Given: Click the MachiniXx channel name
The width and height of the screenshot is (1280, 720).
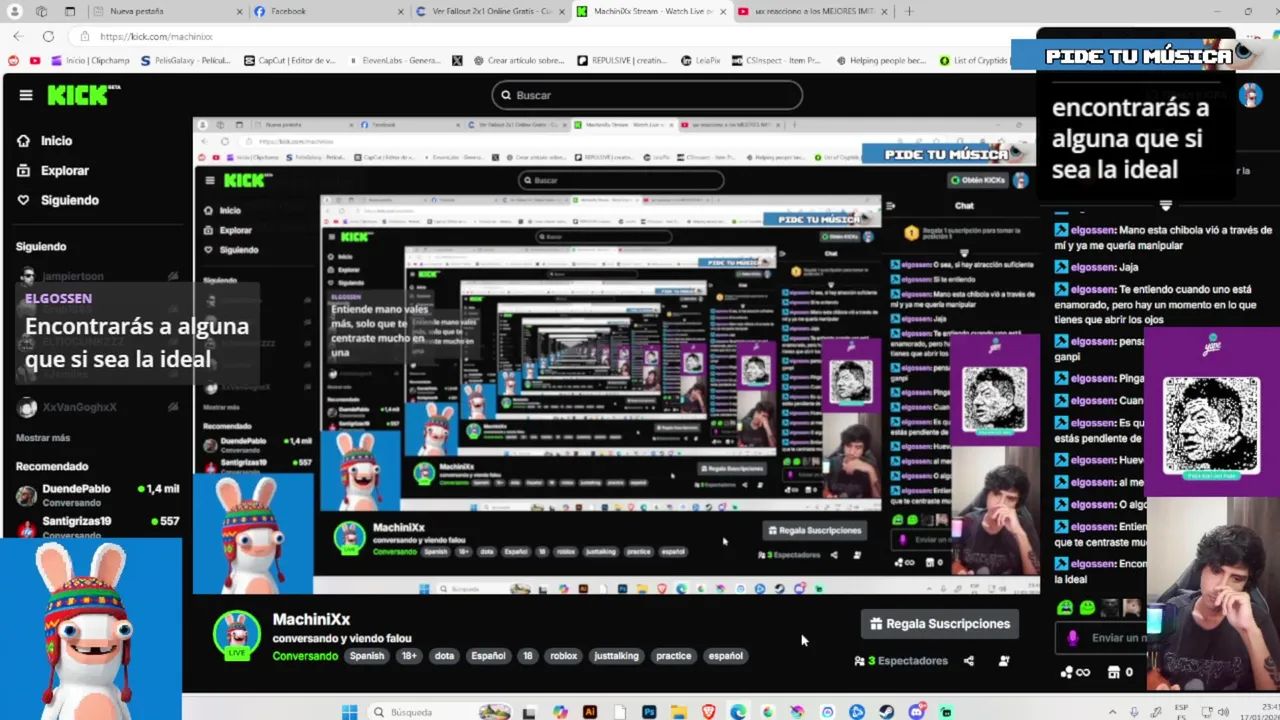Looking at the screenshot, I should (x=311, y=619).
